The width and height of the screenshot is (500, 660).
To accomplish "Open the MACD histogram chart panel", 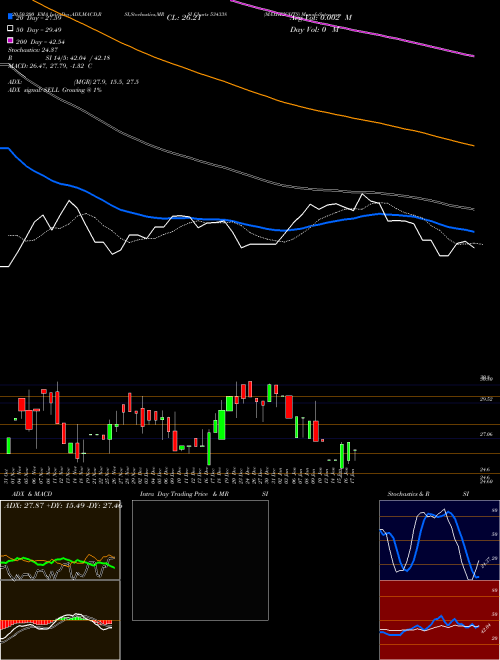I will [60, 620].
